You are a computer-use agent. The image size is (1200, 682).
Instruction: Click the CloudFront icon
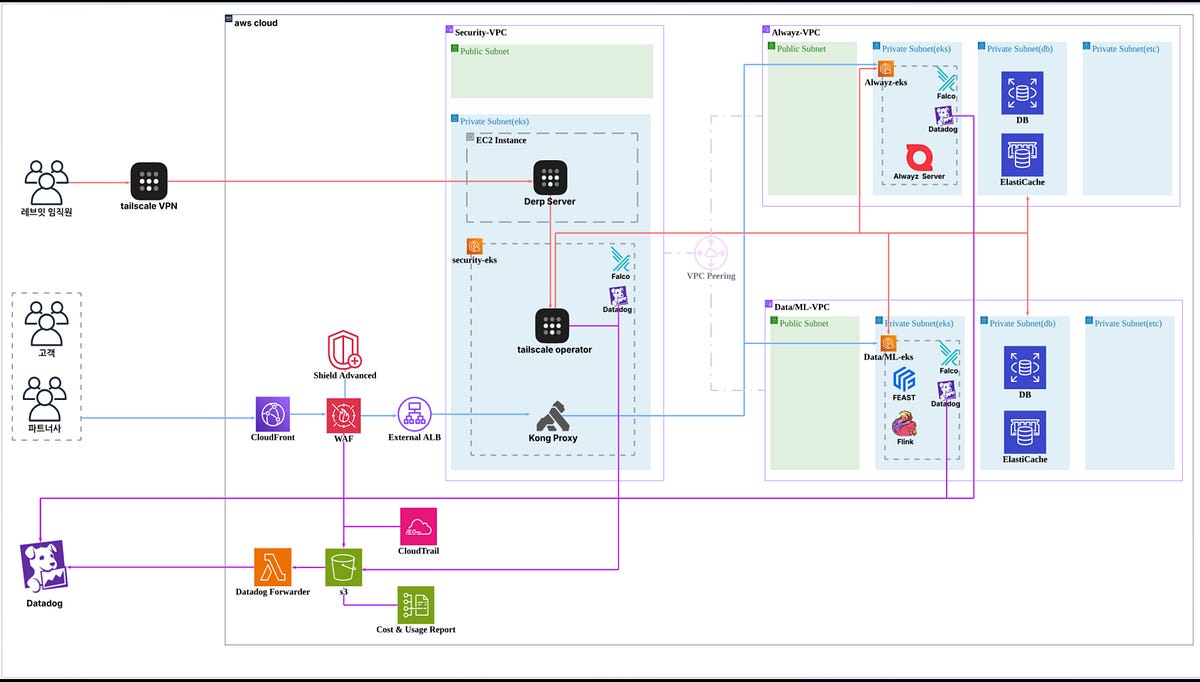[273, 414]
